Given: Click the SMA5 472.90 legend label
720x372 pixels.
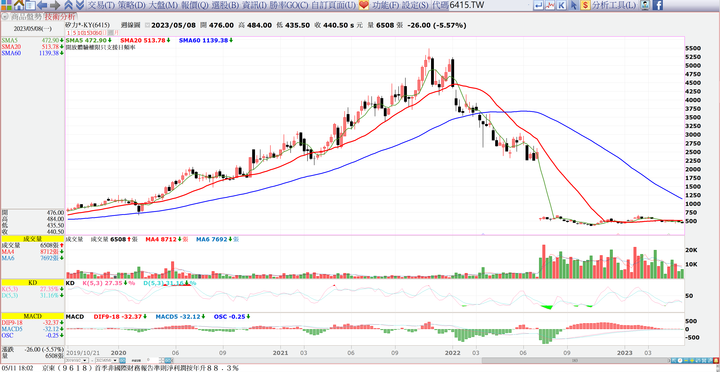Looking at the screenshot, I should [86, 40].
